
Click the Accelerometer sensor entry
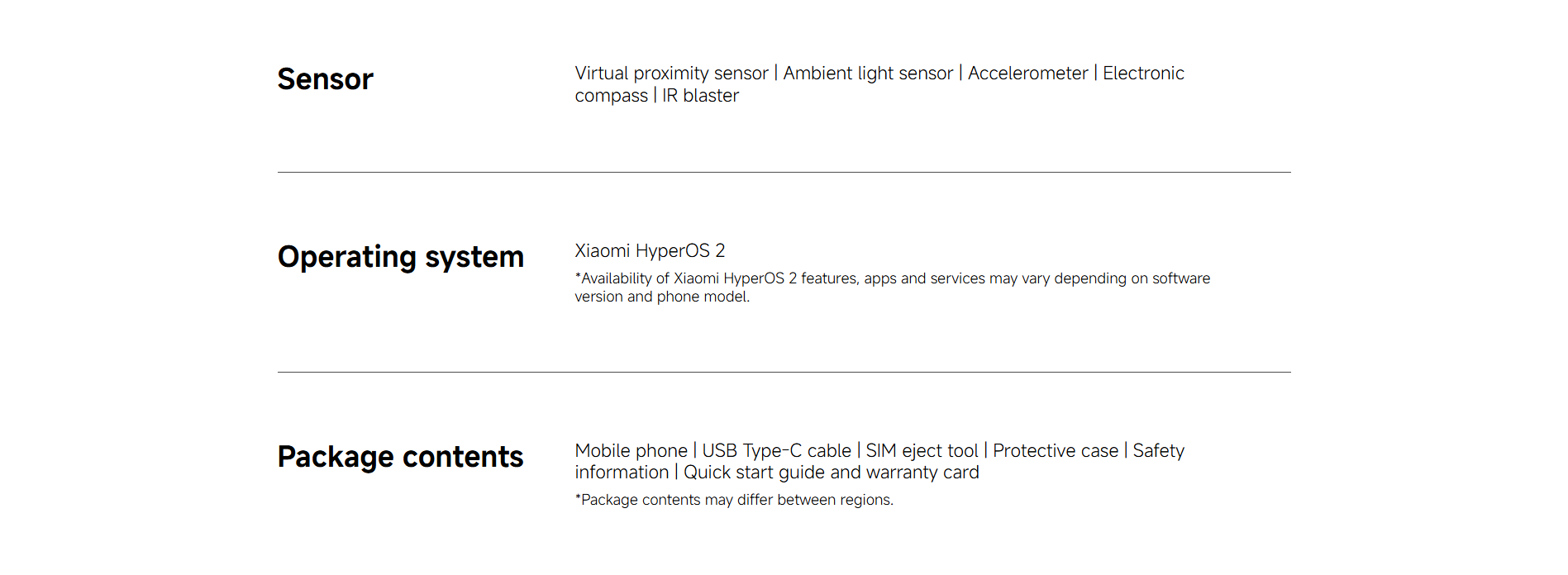pyautogui.click(x=1027, y=74)
